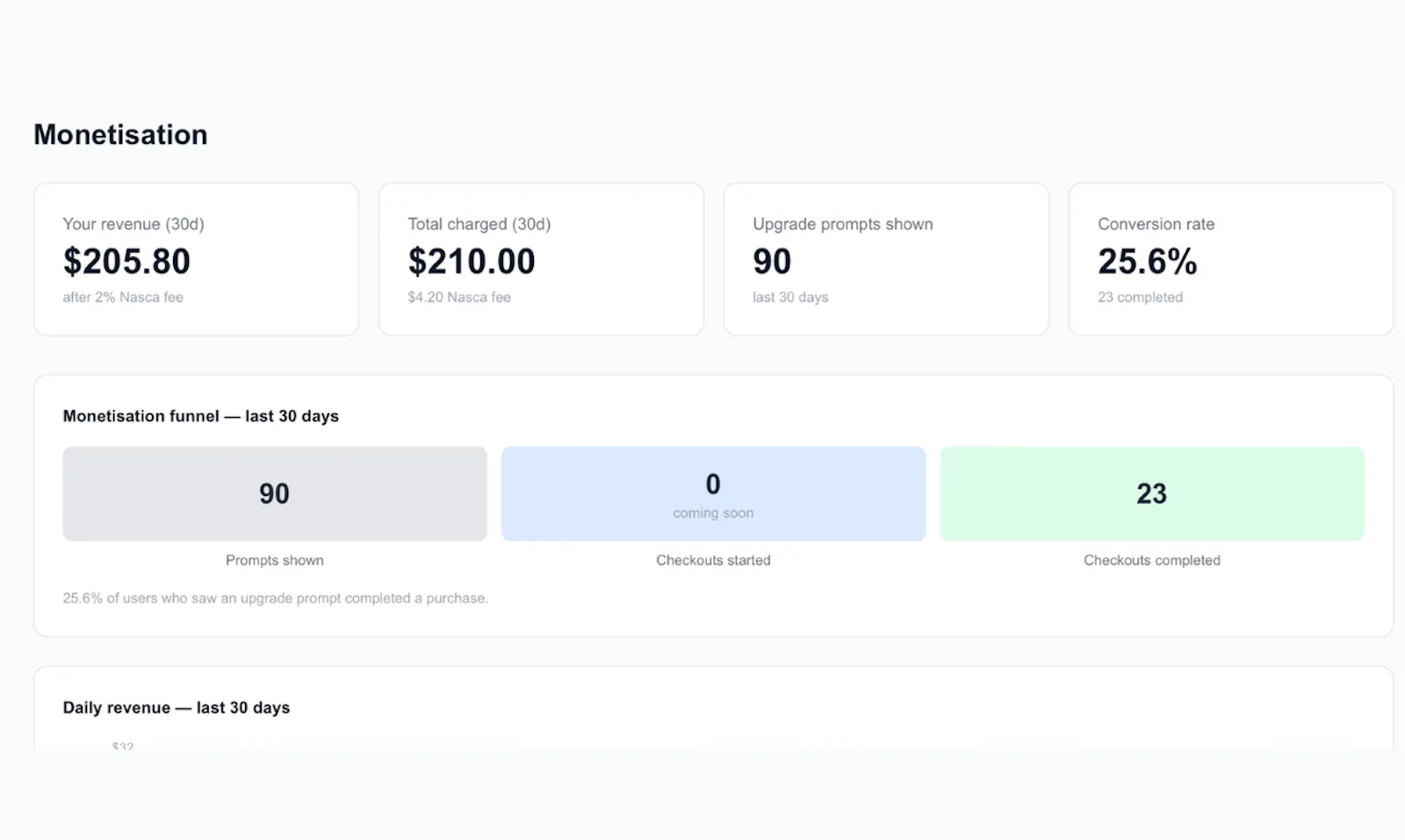The image size is (1405, 840).
Task: Click the funnel summary sentence about purchases
Action: point(276,599)
